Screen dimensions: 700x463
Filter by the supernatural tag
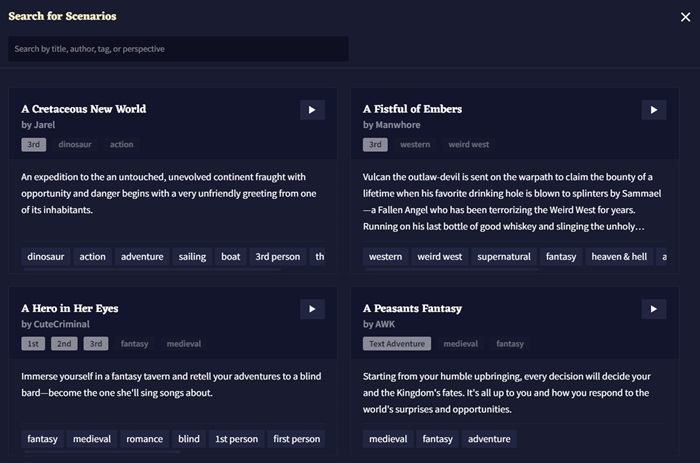(x=504, y=257)
